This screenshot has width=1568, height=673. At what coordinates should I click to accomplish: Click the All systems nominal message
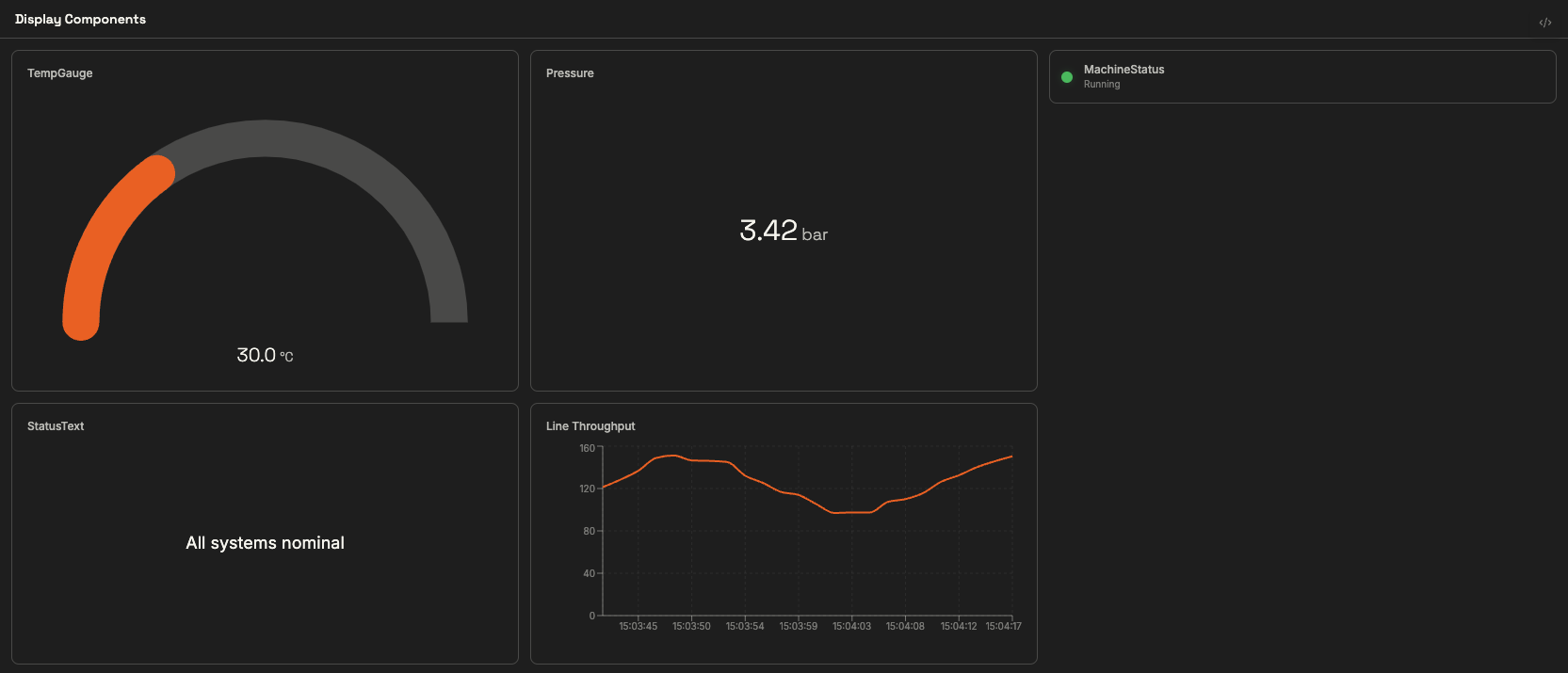pyautogui.click(x=266, y=543)
